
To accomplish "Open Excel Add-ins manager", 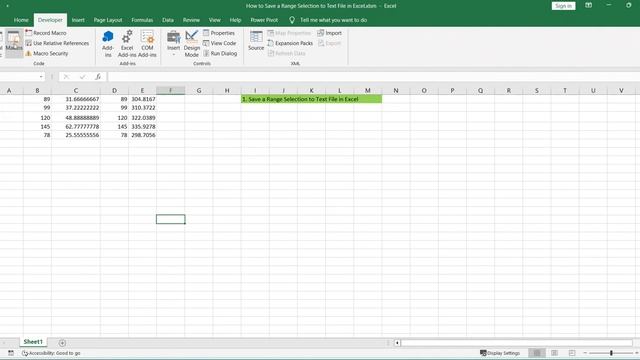I will [x=127, y=43].
